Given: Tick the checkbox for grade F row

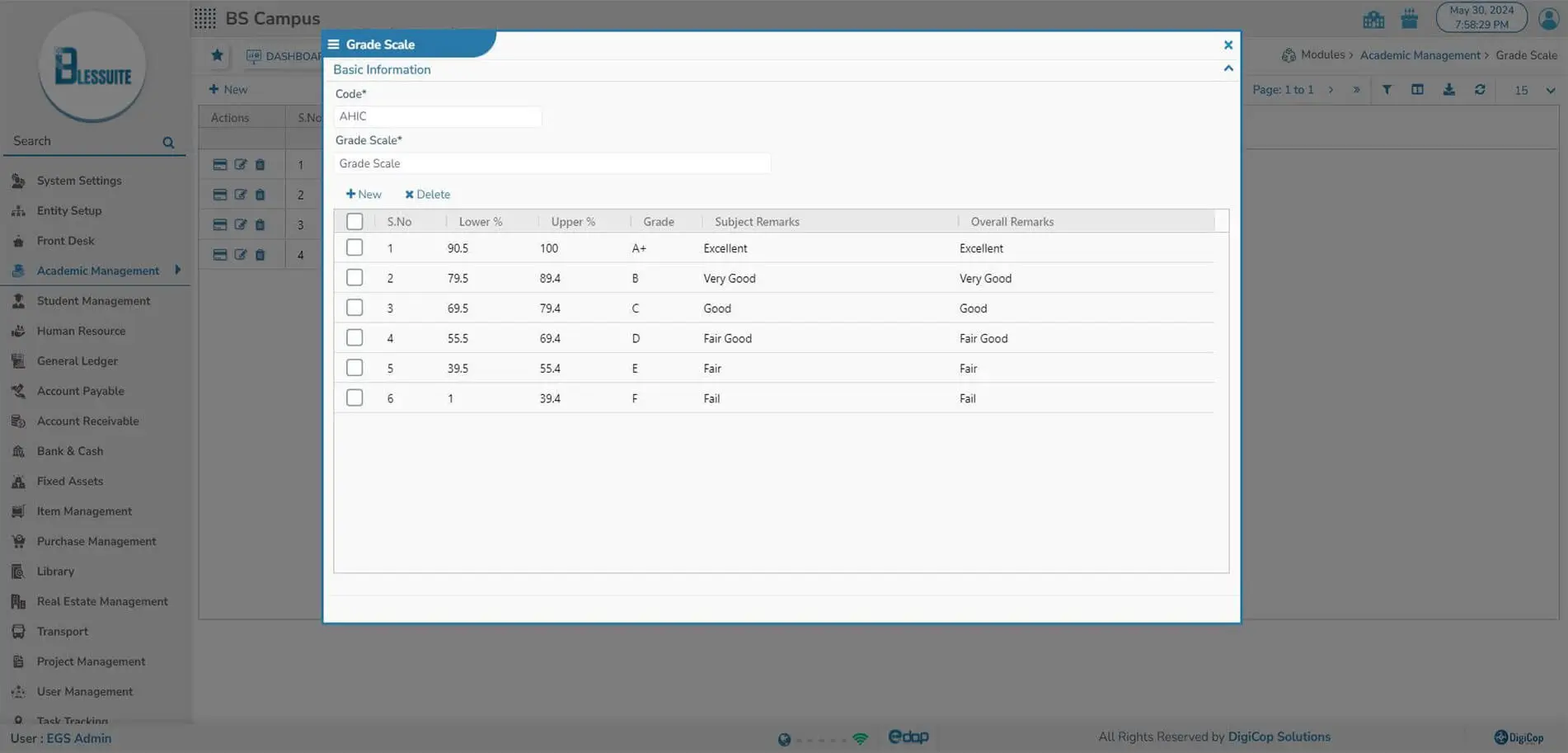Looking at the screenshot, I should 354,398.
